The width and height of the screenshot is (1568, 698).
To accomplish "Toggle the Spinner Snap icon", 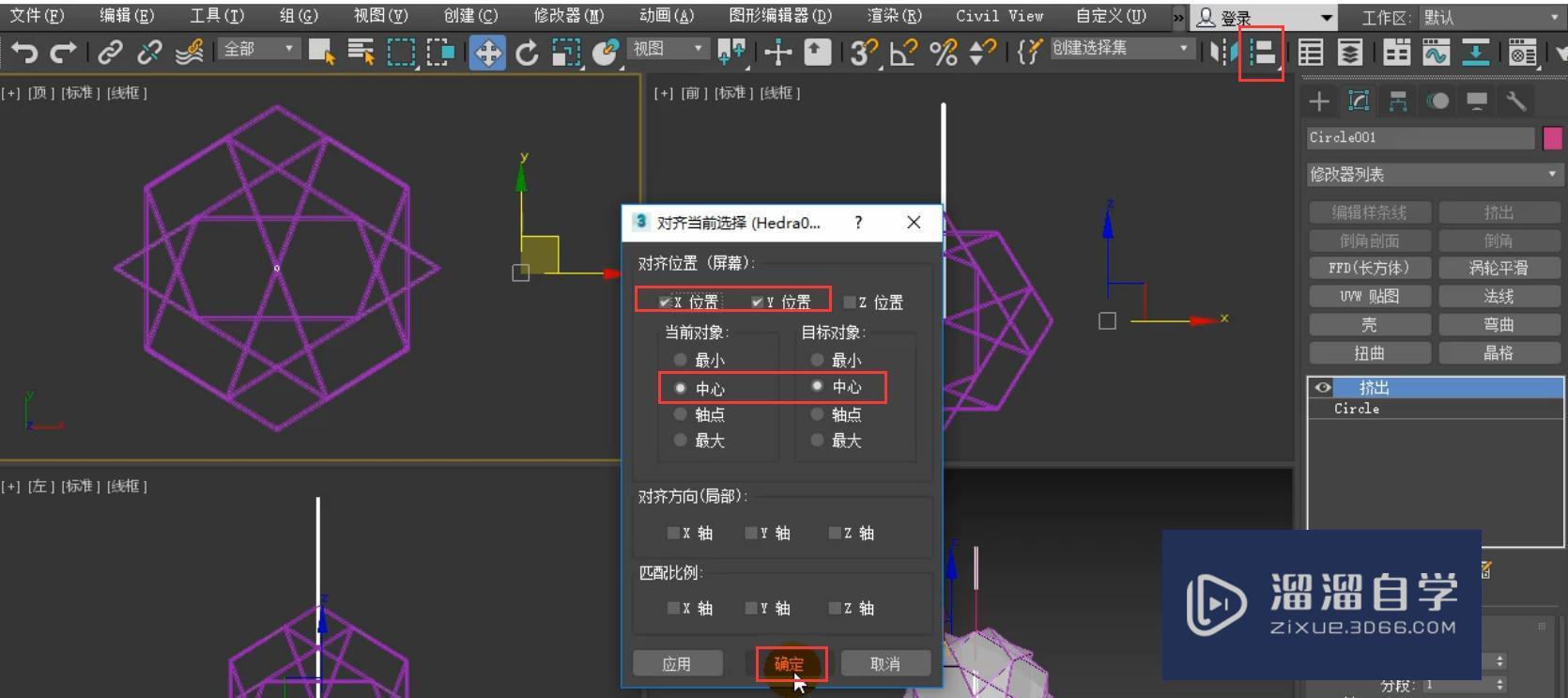I will (x=982, y=52).
